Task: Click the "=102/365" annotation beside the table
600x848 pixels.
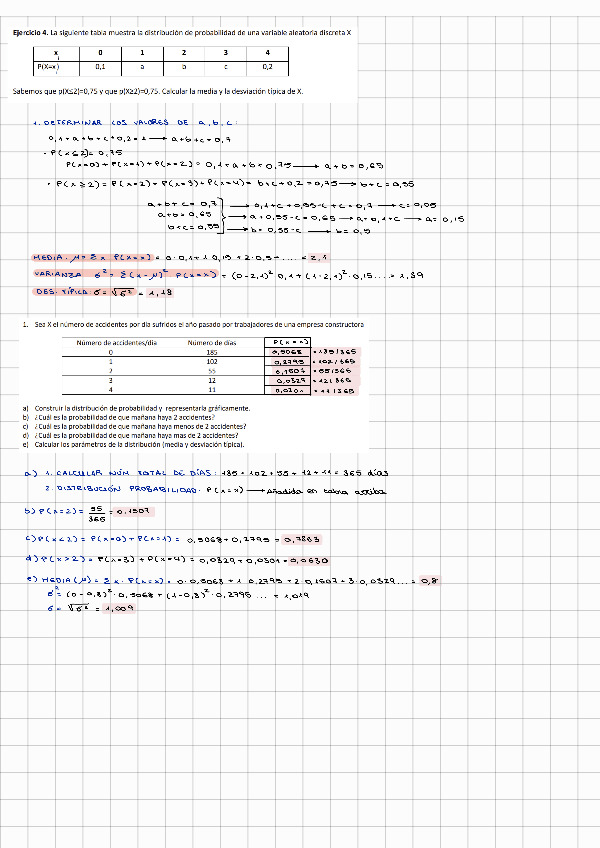Action: tap(334, 362)
